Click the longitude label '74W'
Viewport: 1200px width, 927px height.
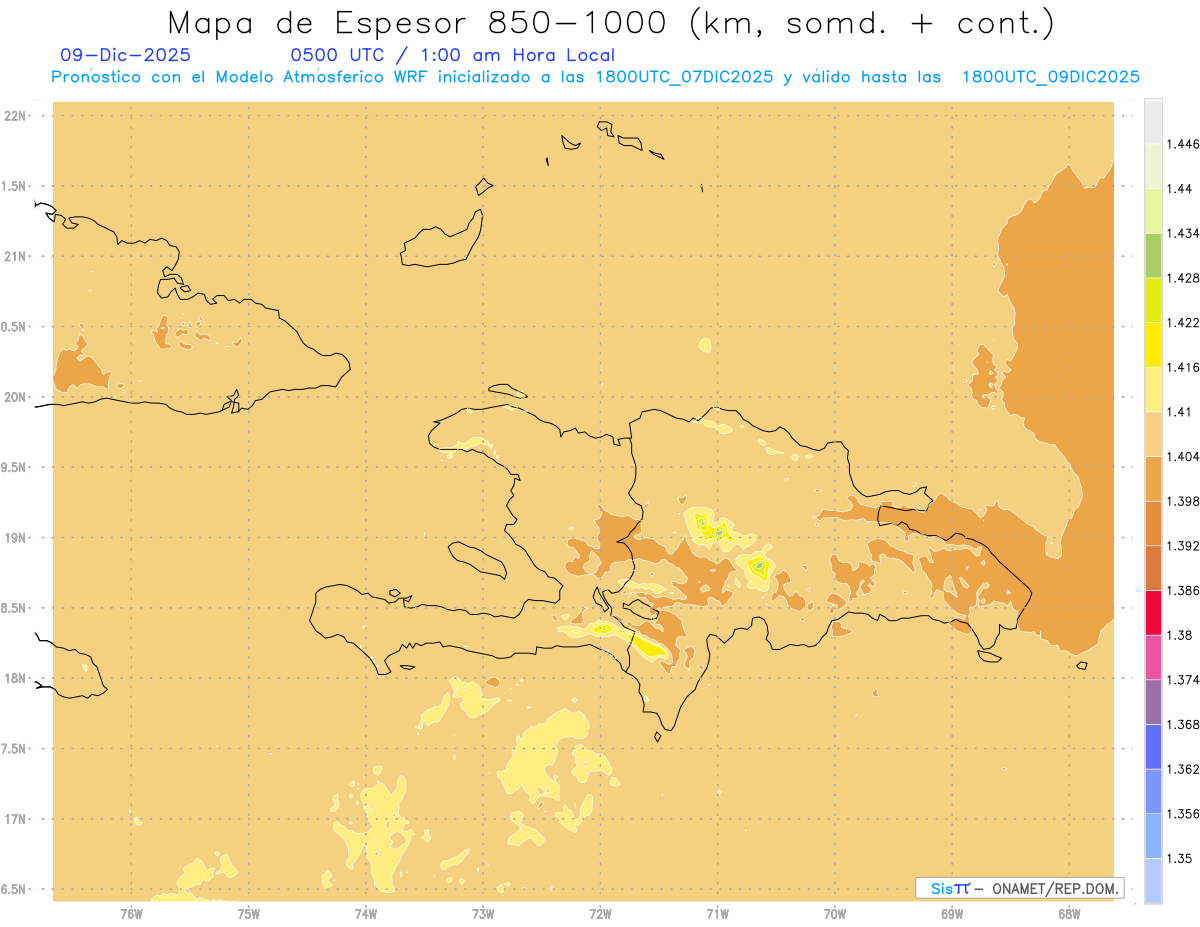point(366,913)
